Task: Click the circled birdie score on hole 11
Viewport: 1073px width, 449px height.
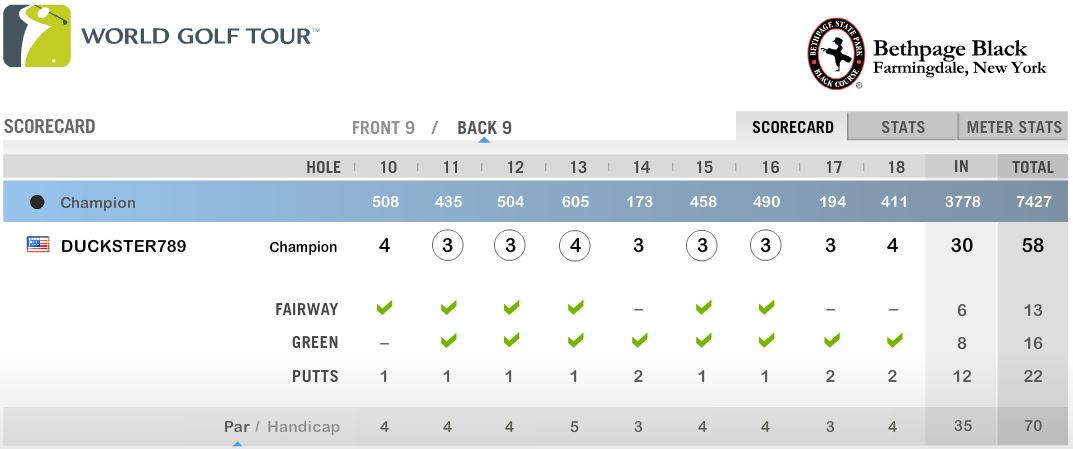Action: click(448, 246)
